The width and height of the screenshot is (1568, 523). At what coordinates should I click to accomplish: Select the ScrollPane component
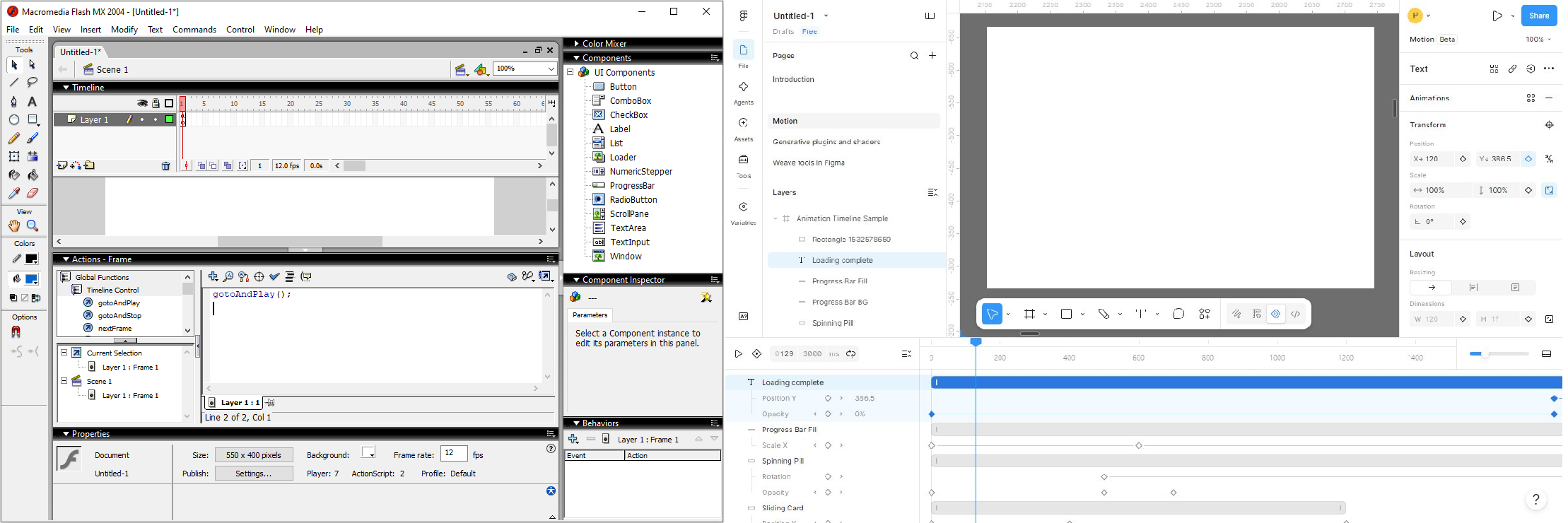coord(629,214)
